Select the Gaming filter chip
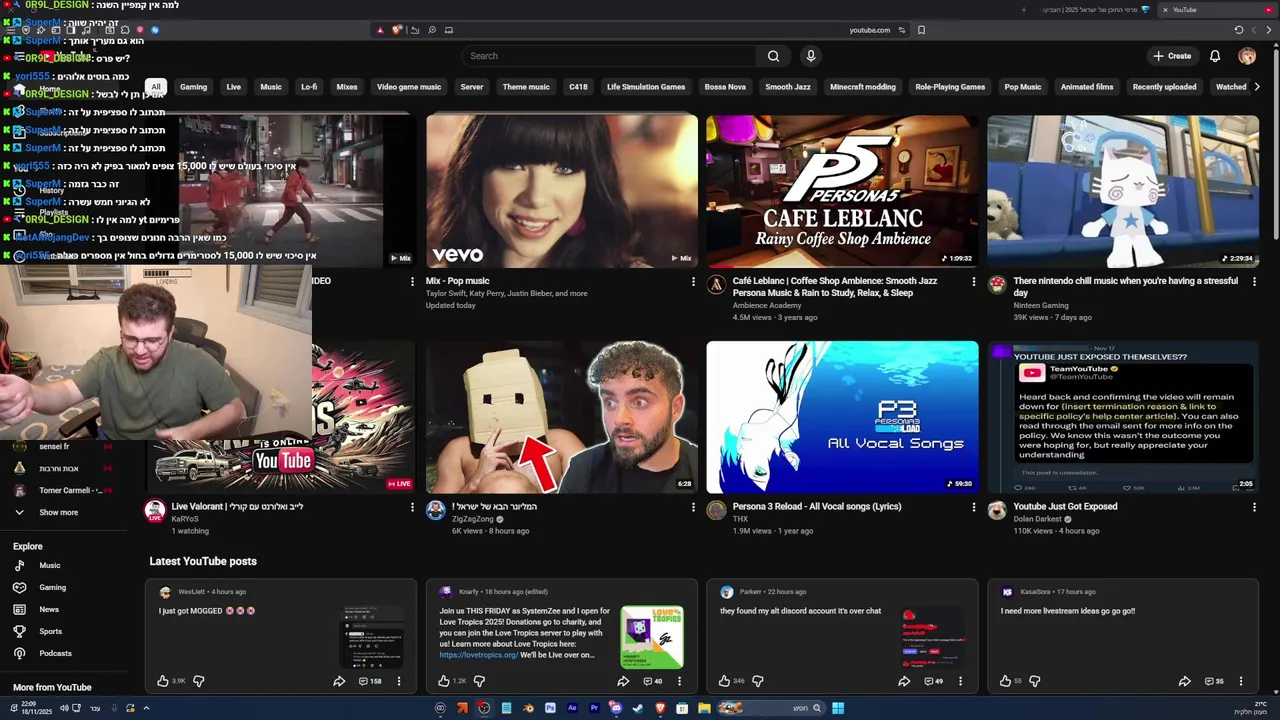The height and width of the screenshot is (720, 1280). pyautogui.click(x=193, y=87)
